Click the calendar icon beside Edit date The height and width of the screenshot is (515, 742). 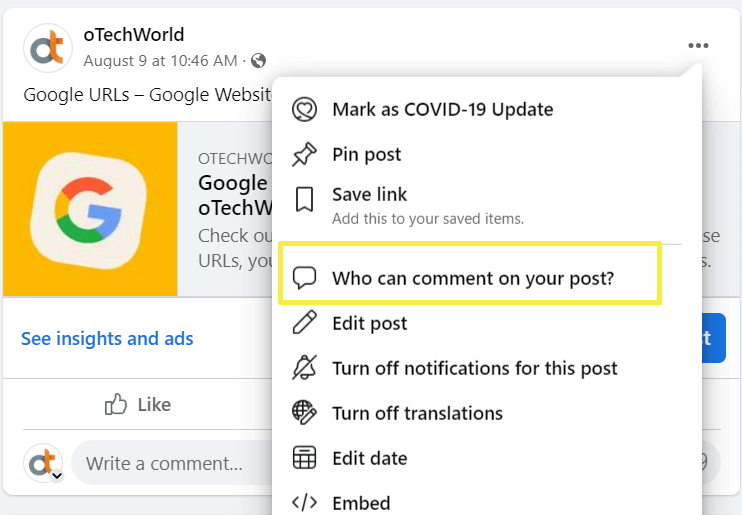[304, 458]
